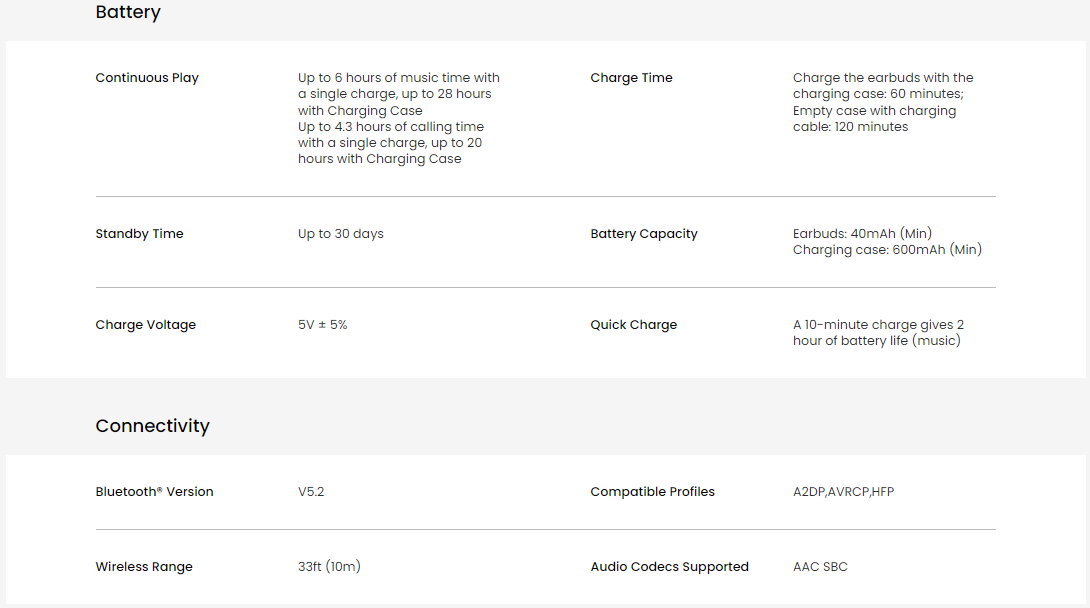1090x608 pixels.
Task: Click the Connectivity section heading
Action: [152, 425]
